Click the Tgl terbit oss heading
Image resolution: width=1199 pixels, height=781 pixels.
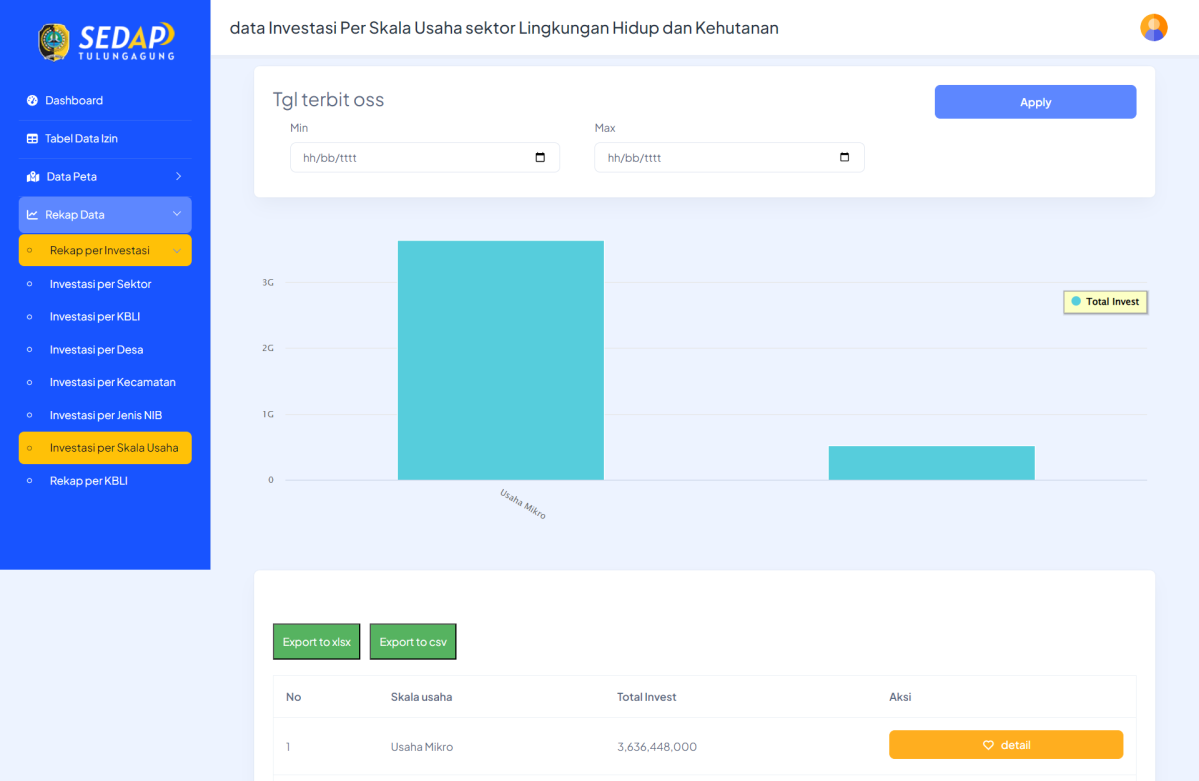coord(329,99)
